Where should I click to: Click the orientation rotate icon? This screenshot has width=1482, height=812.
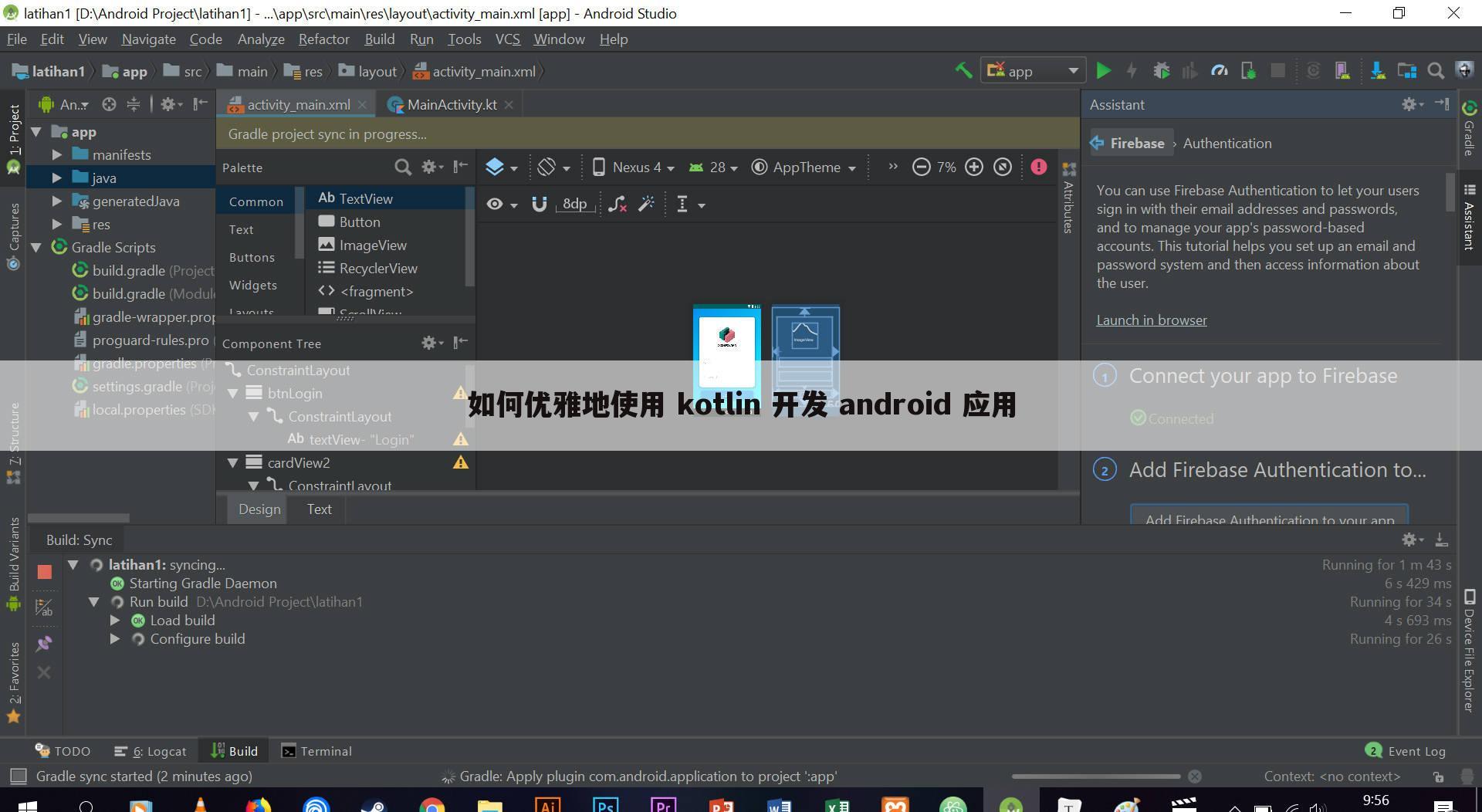[546, 167]
